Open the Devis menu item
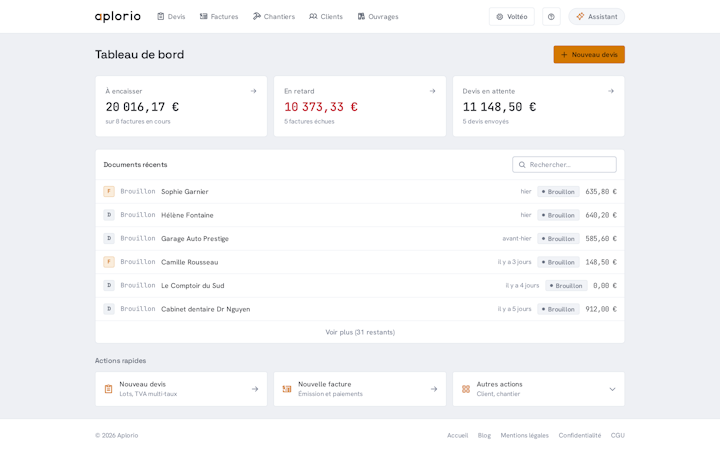Image resolution: width=720 pixels, height=450 pixels. point(171,17)
